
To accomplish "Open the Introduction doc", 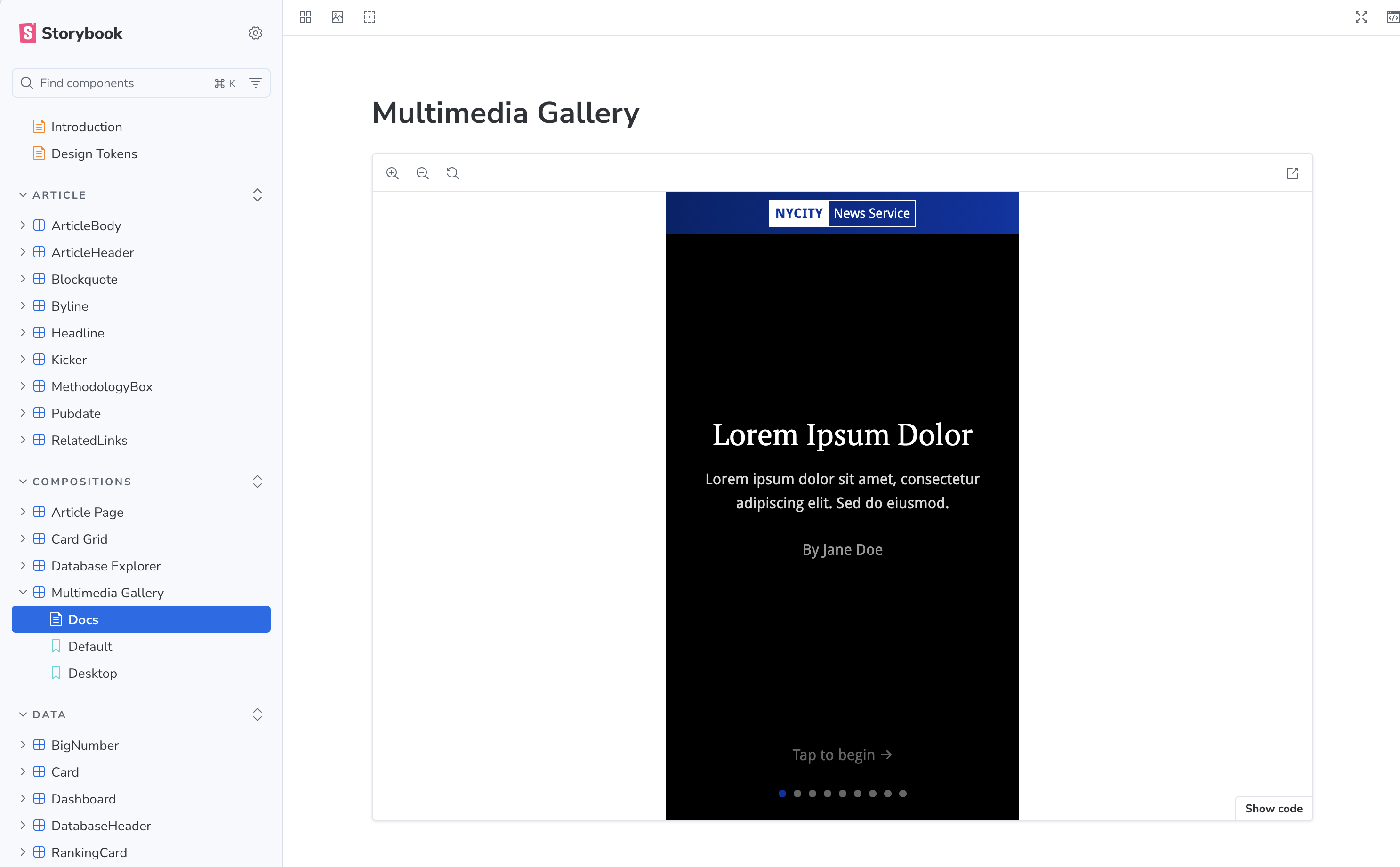I will tap(87, 127).
